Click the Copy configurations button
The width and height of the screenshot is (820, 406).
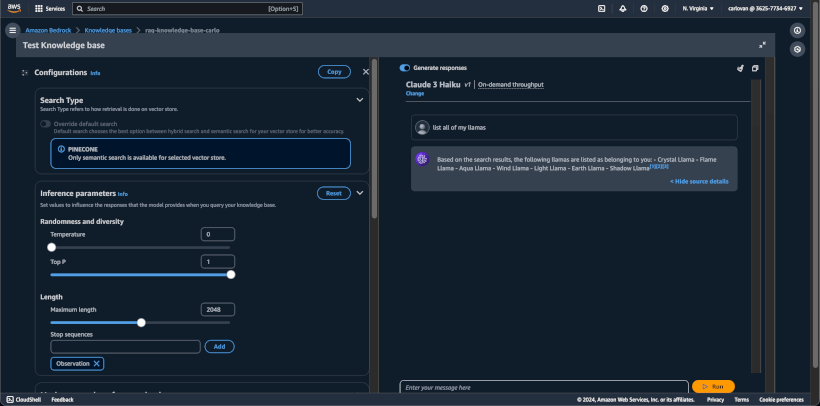click(334, 72)
